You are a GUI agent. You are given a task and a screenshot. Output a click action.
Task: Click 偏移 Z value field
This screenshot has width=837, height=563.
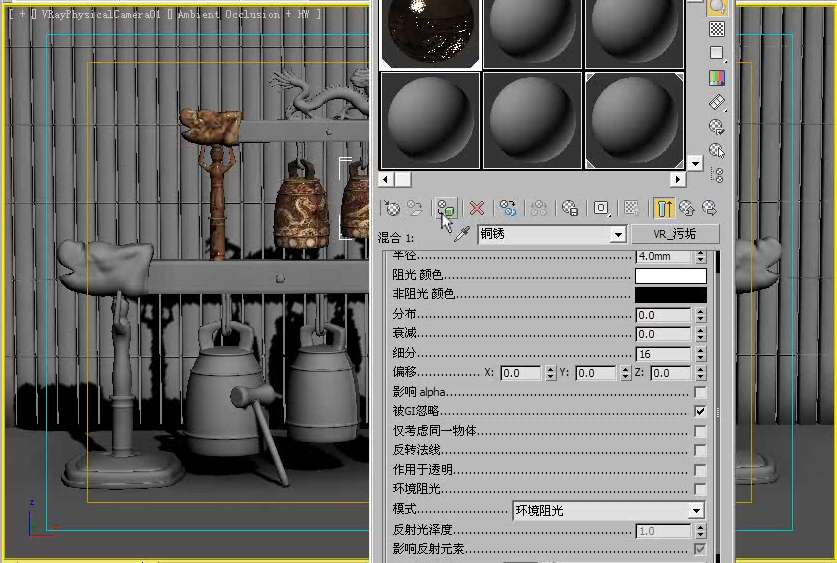tap(670, 373)
